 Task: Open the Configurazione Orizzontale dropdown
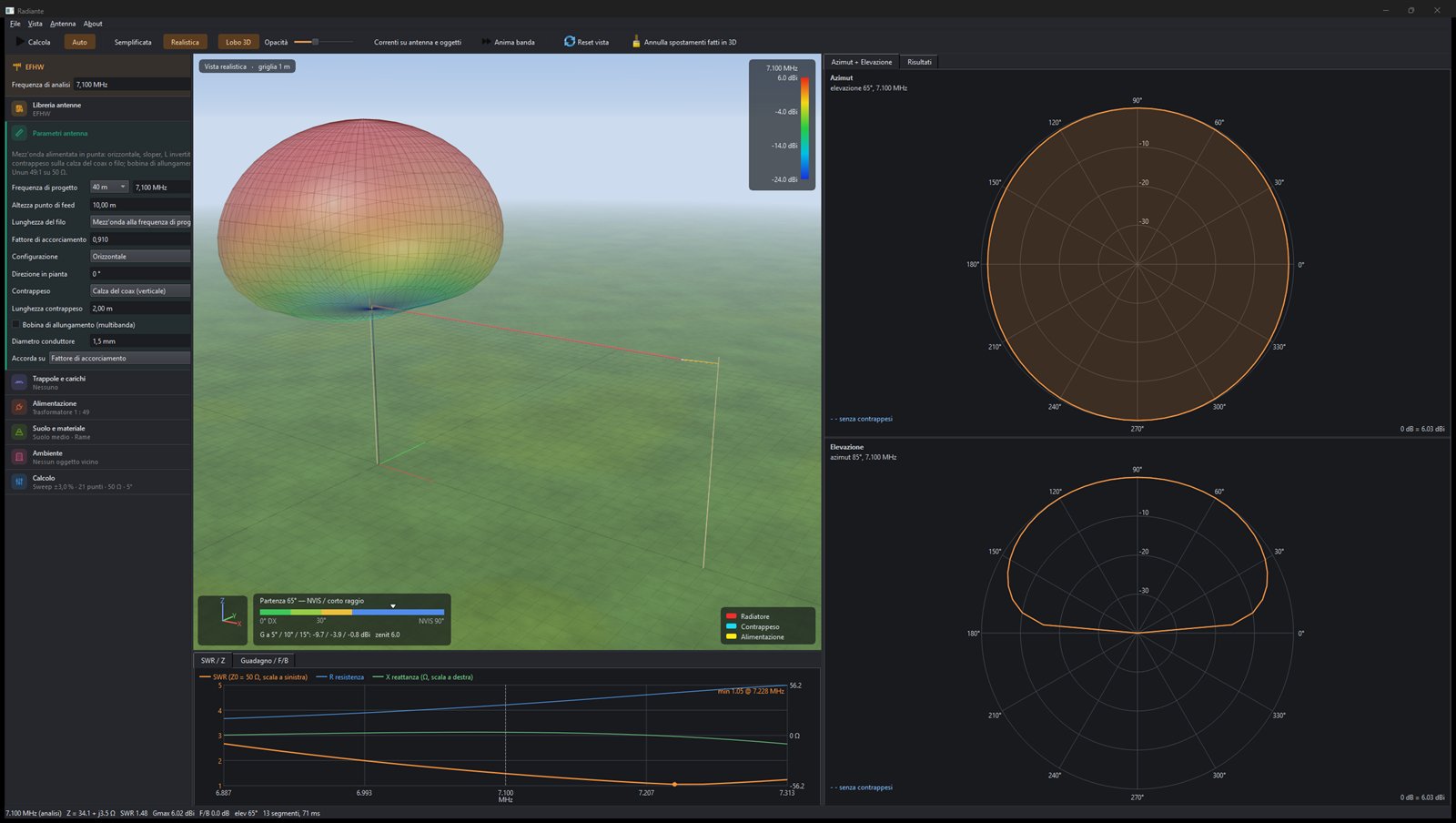coord(140,256)
